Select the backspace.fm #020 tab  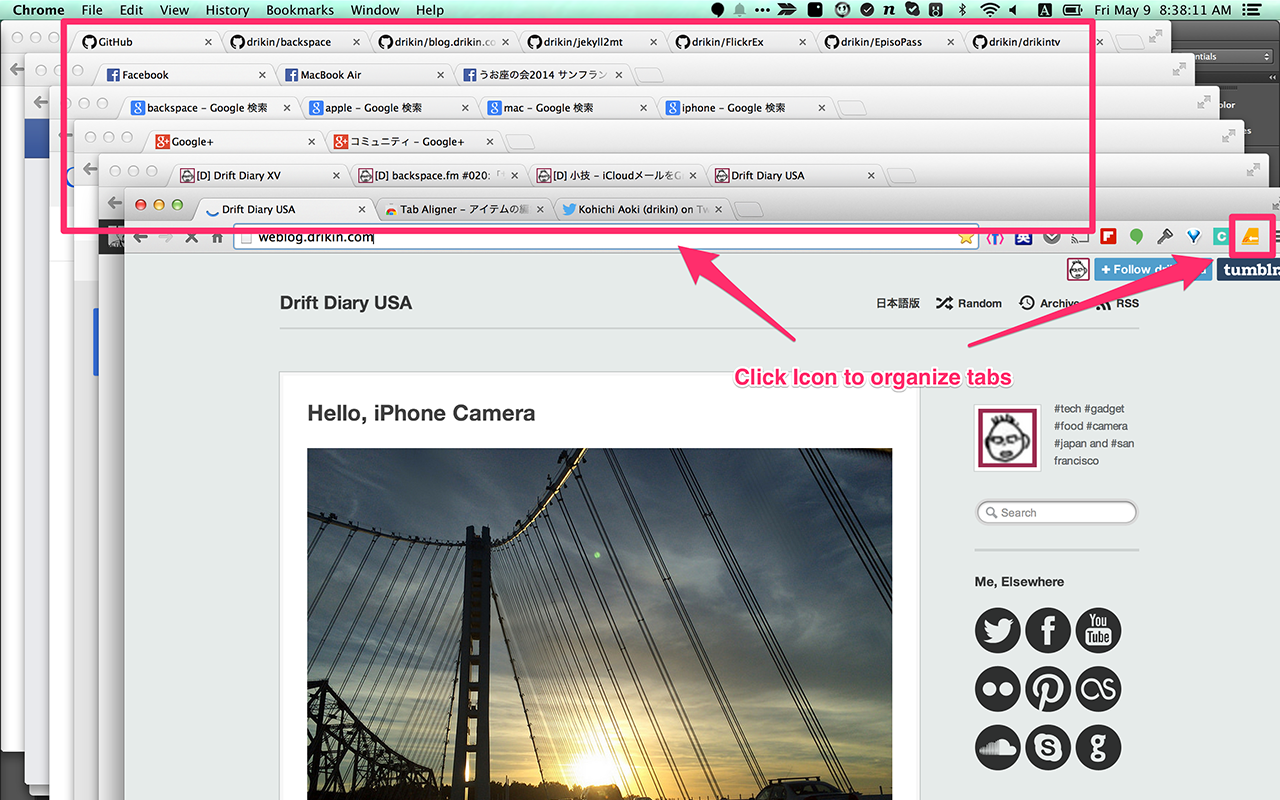pyautogui.click(x=439, y=175)
